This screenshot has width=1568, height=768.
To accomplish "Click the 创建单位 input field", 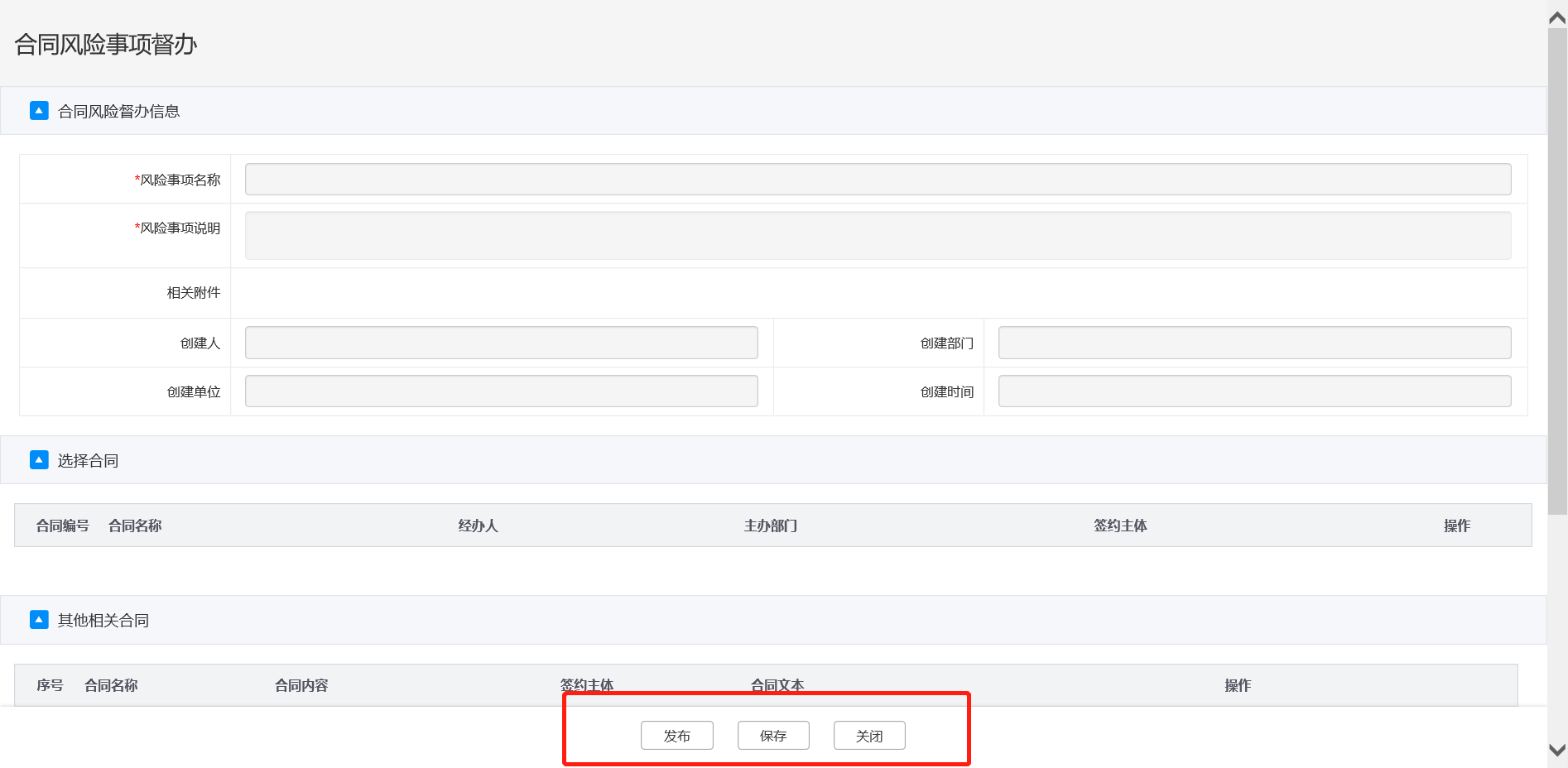I will click(x=501, y=391).
